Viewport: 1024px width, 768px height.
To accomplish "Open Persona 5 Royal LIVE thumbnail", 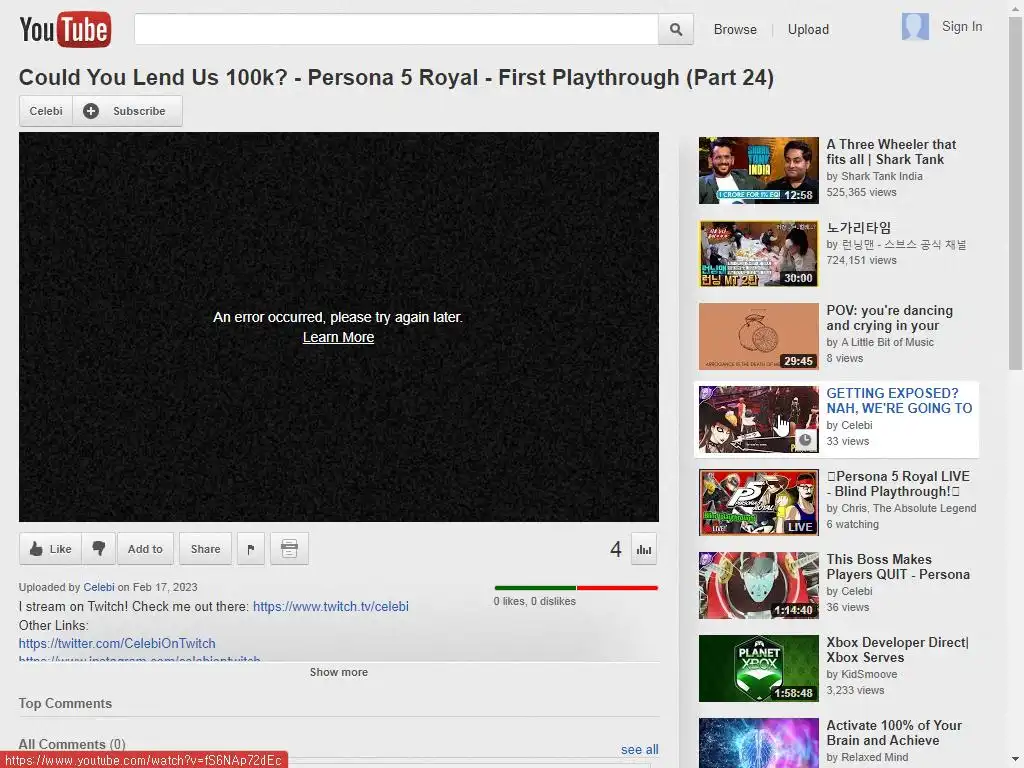I will coord(758,502).
